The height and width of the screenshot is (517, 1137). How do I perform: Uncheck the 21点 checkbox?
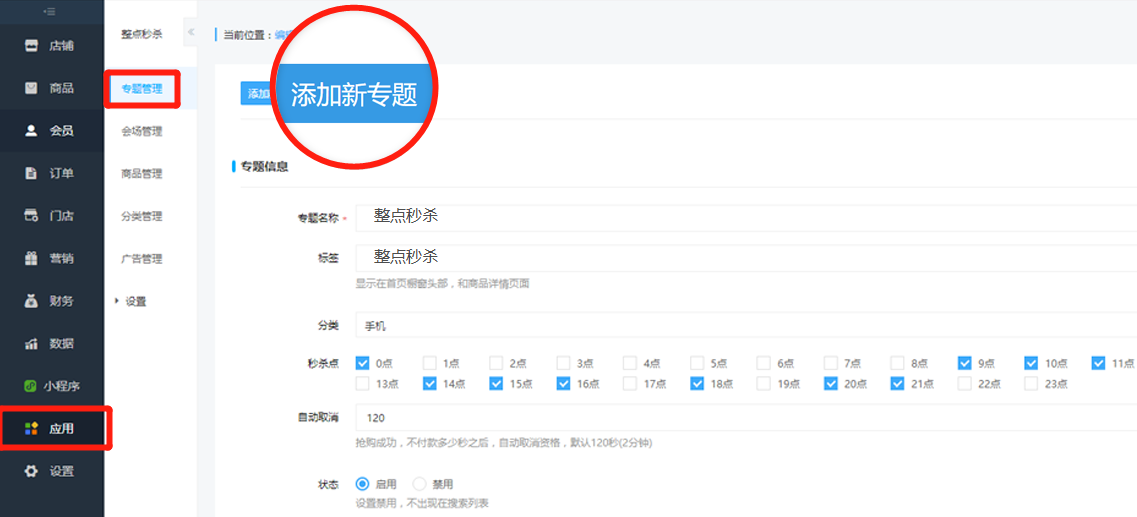click(898, 384)
